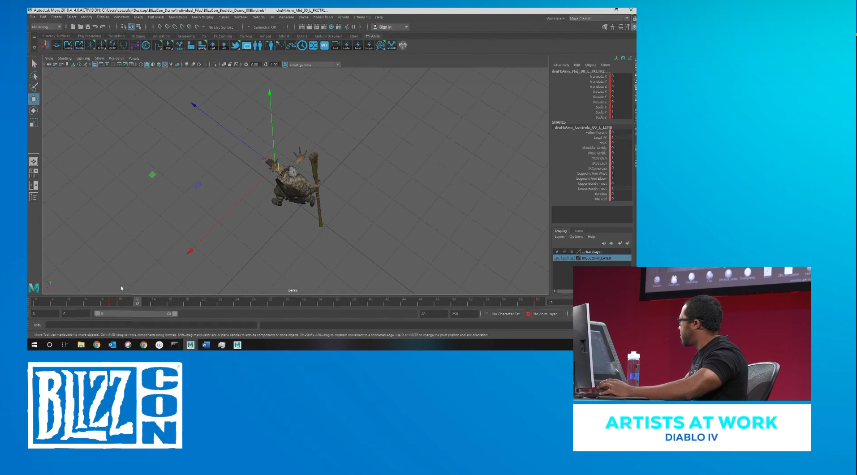The image size is (857, 475).
Task: Click the WI shelf icon
Action: point(325,45)
